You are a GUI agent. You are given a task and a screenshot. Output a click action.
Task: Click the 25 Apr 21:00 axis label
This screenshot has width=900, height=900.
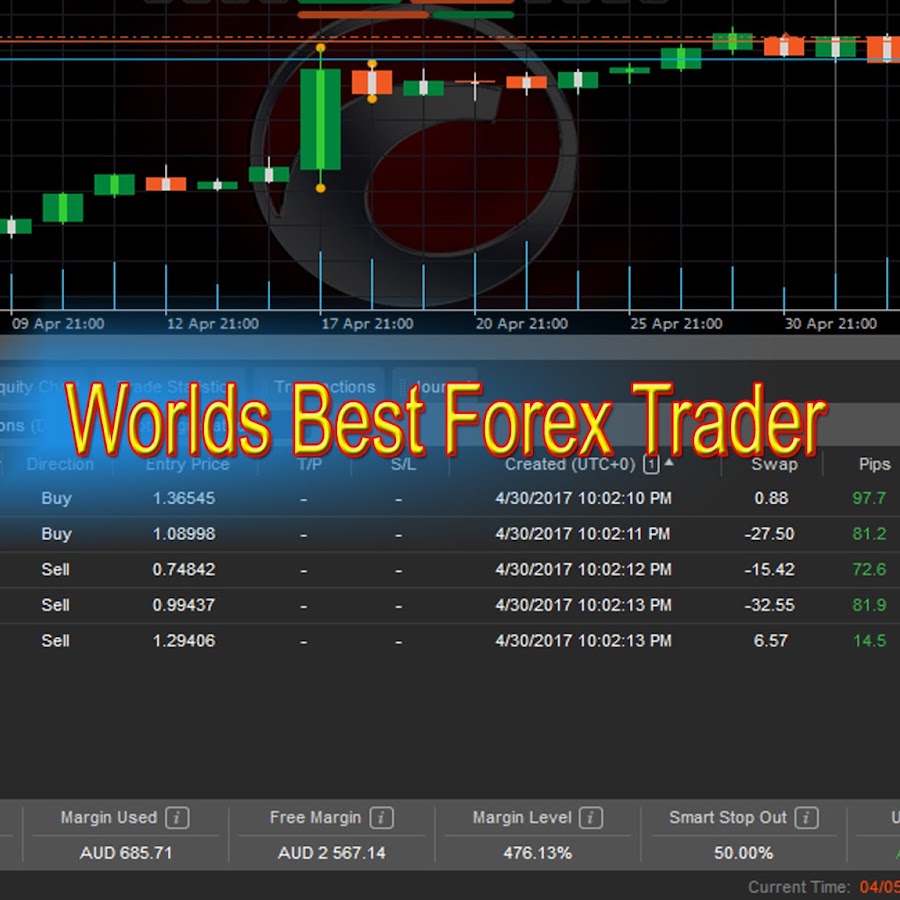tap(676, 324)
